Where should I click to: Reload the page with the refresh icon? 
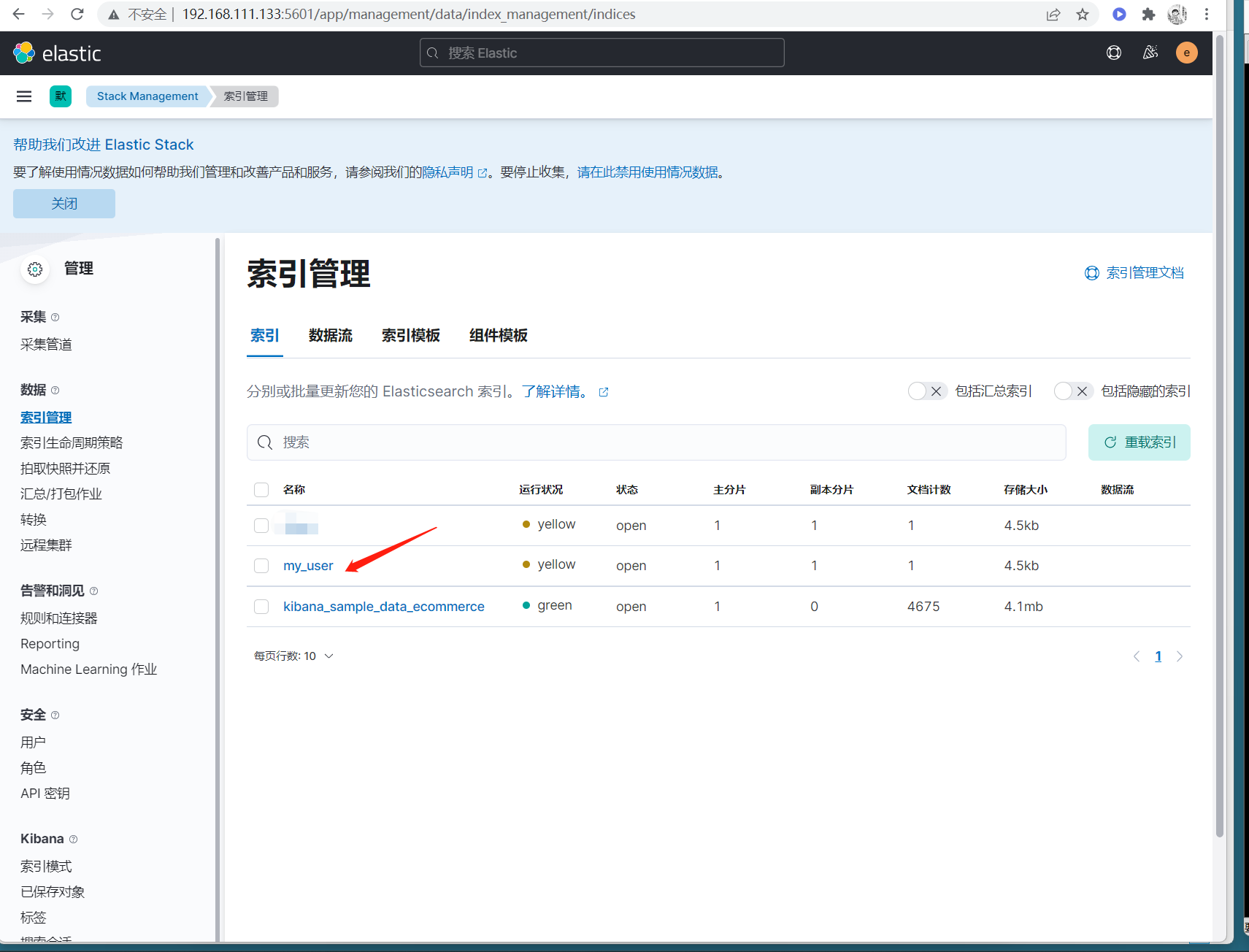[x=77, y=14]
